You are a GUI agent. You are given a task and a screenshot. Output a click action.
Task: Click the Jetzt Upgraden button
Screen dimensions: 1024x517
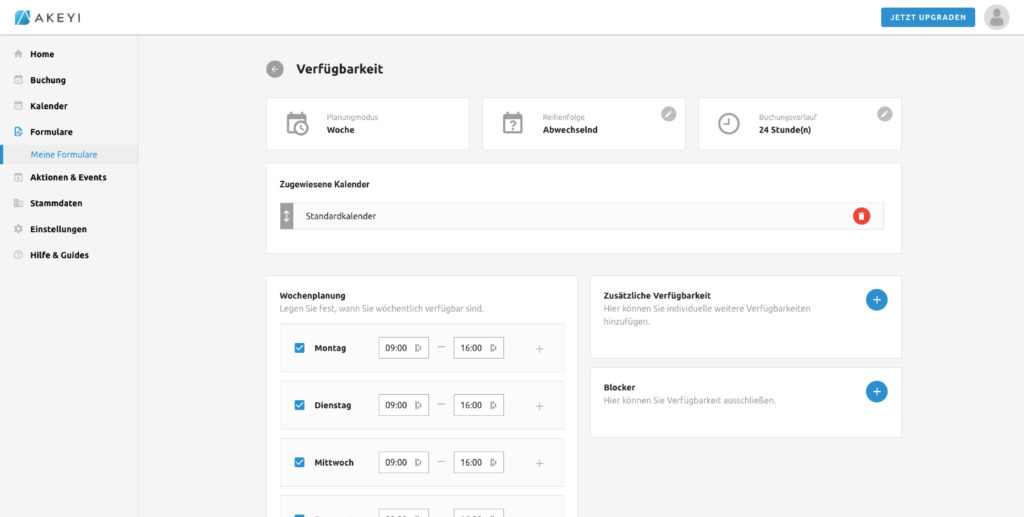point(927,17)
